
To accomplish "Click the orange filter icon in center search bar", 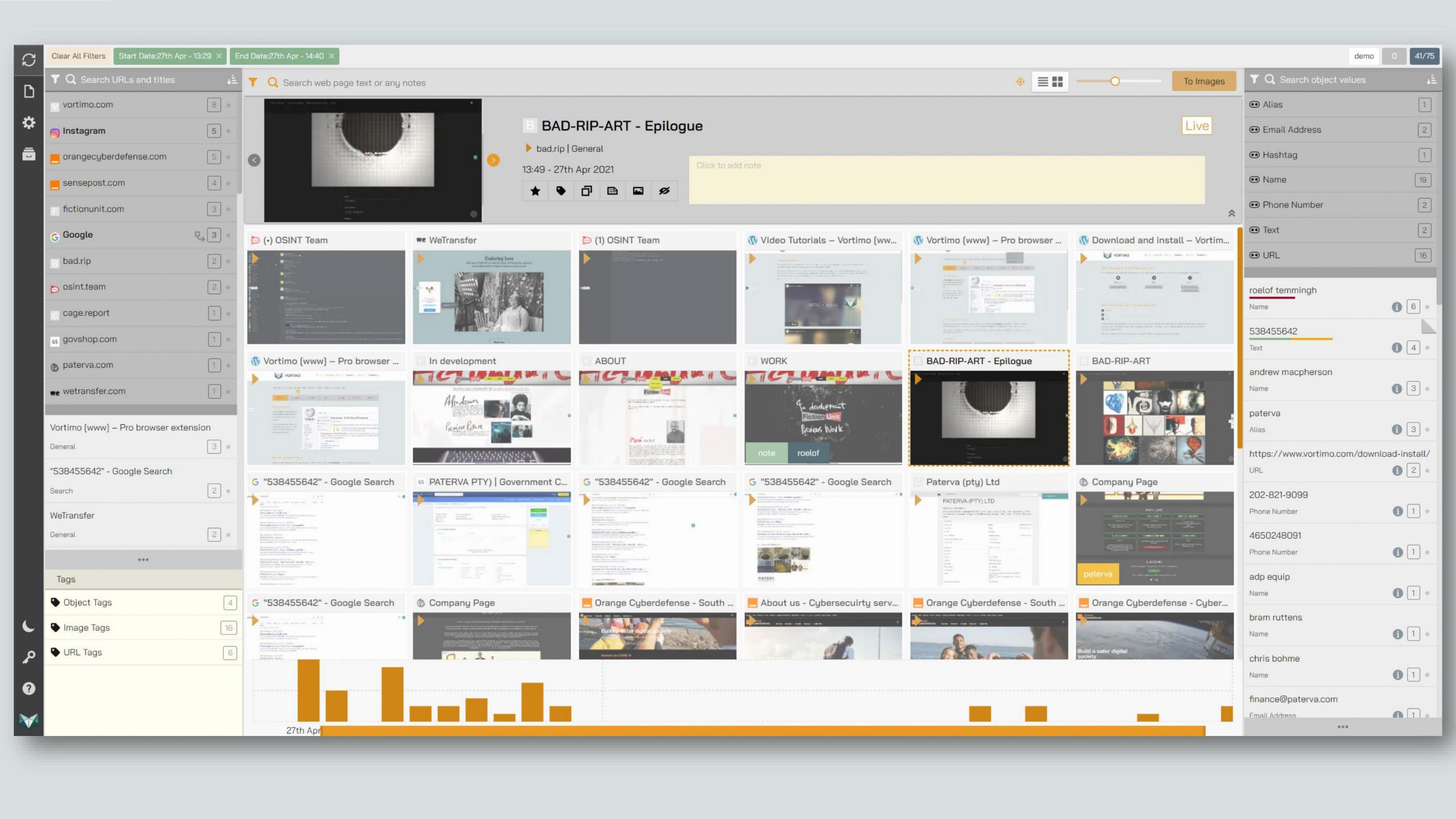I will [253, 82].
